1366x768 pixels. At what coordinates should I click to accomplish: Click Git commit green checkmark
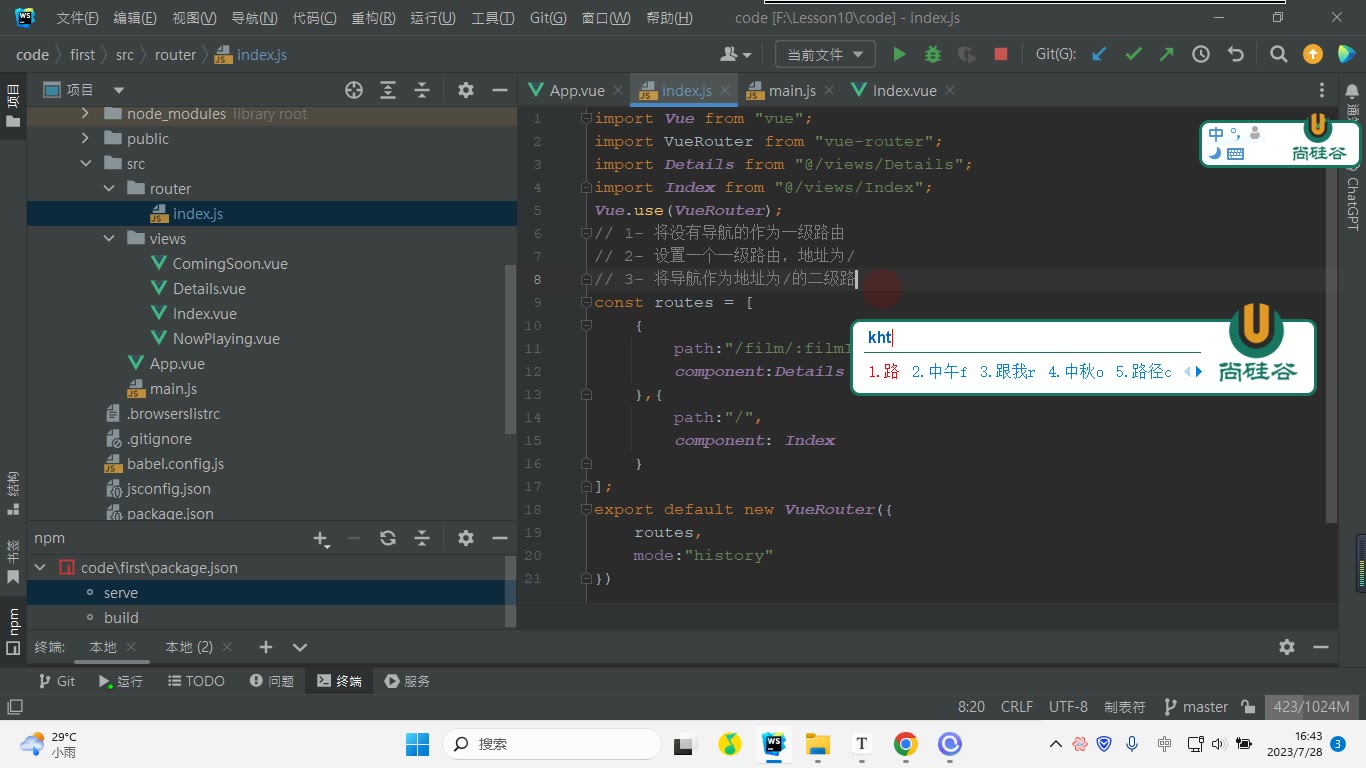tap(1133, 54)
